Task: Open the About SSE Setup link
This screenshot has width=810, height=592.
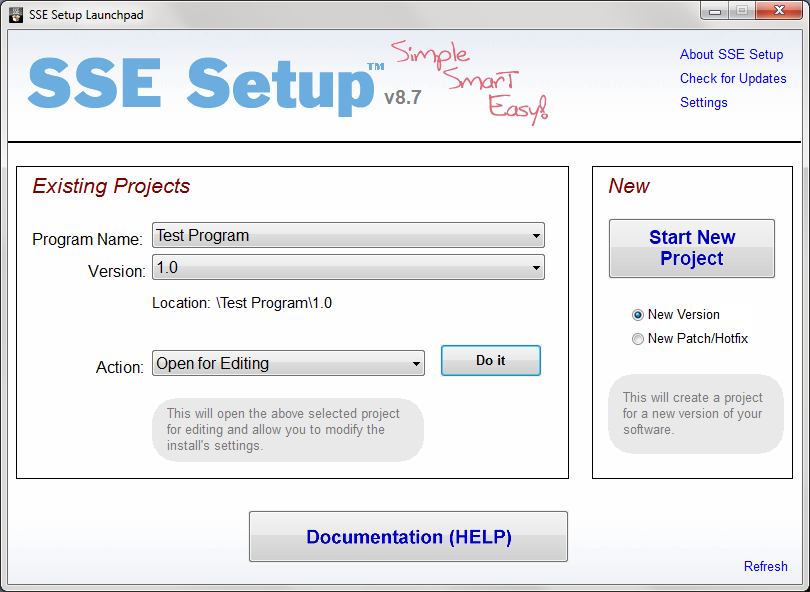Action: (731, 54)
